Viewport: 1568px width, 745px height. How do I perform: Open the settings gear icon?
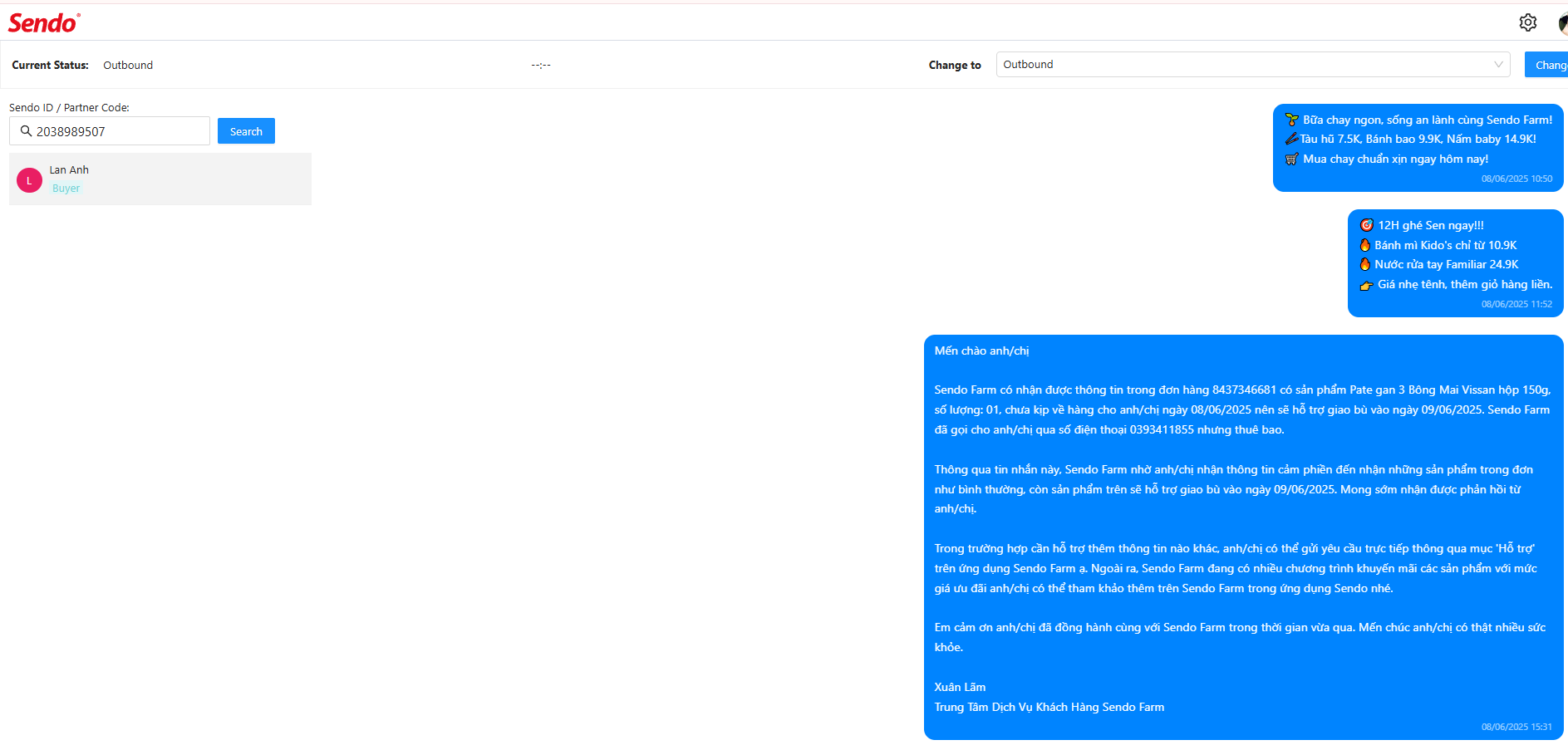(x=1527, y=22)
